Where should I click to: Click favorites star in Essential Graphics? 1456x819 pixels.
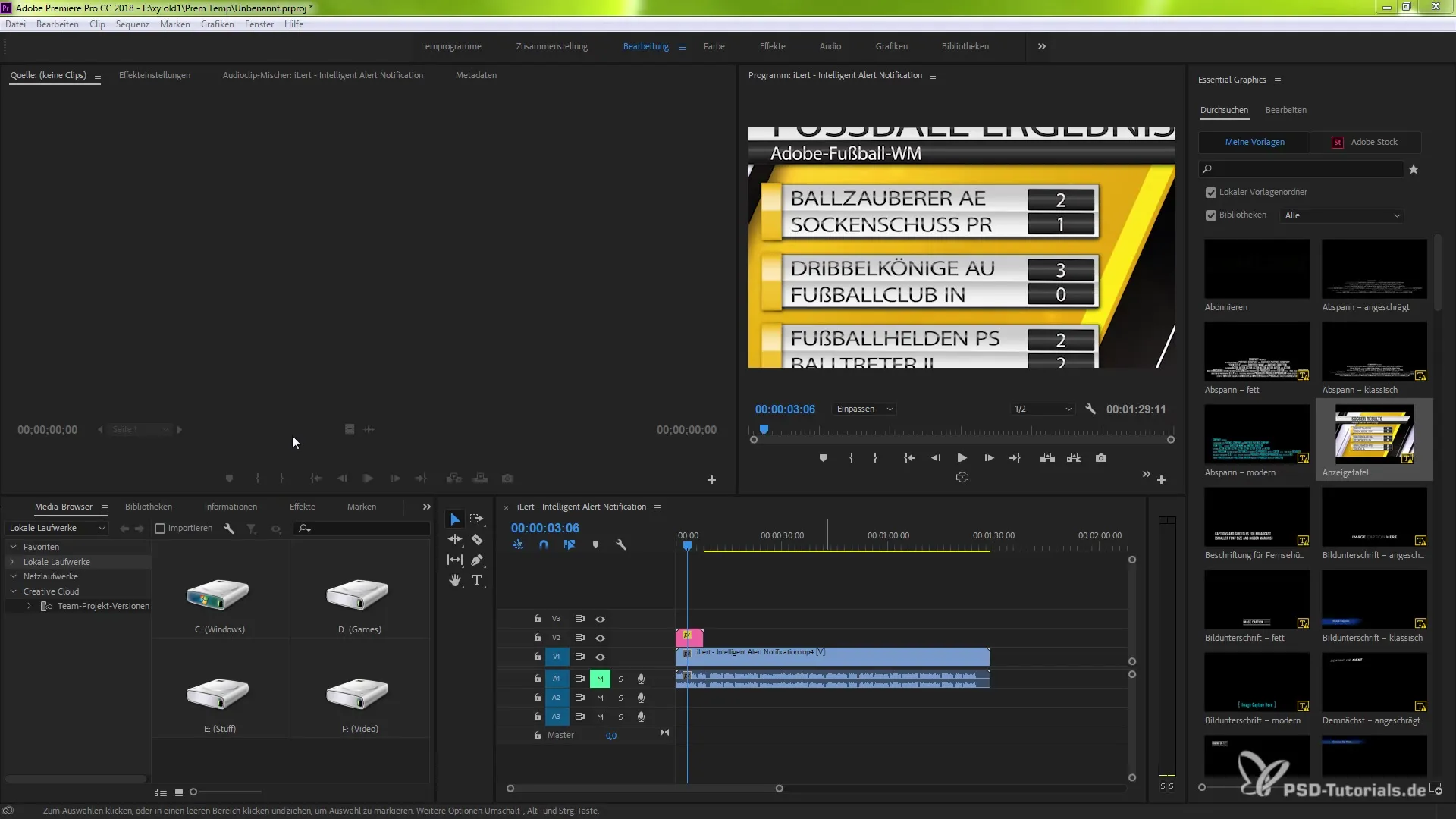click(x=1414, y=169)
